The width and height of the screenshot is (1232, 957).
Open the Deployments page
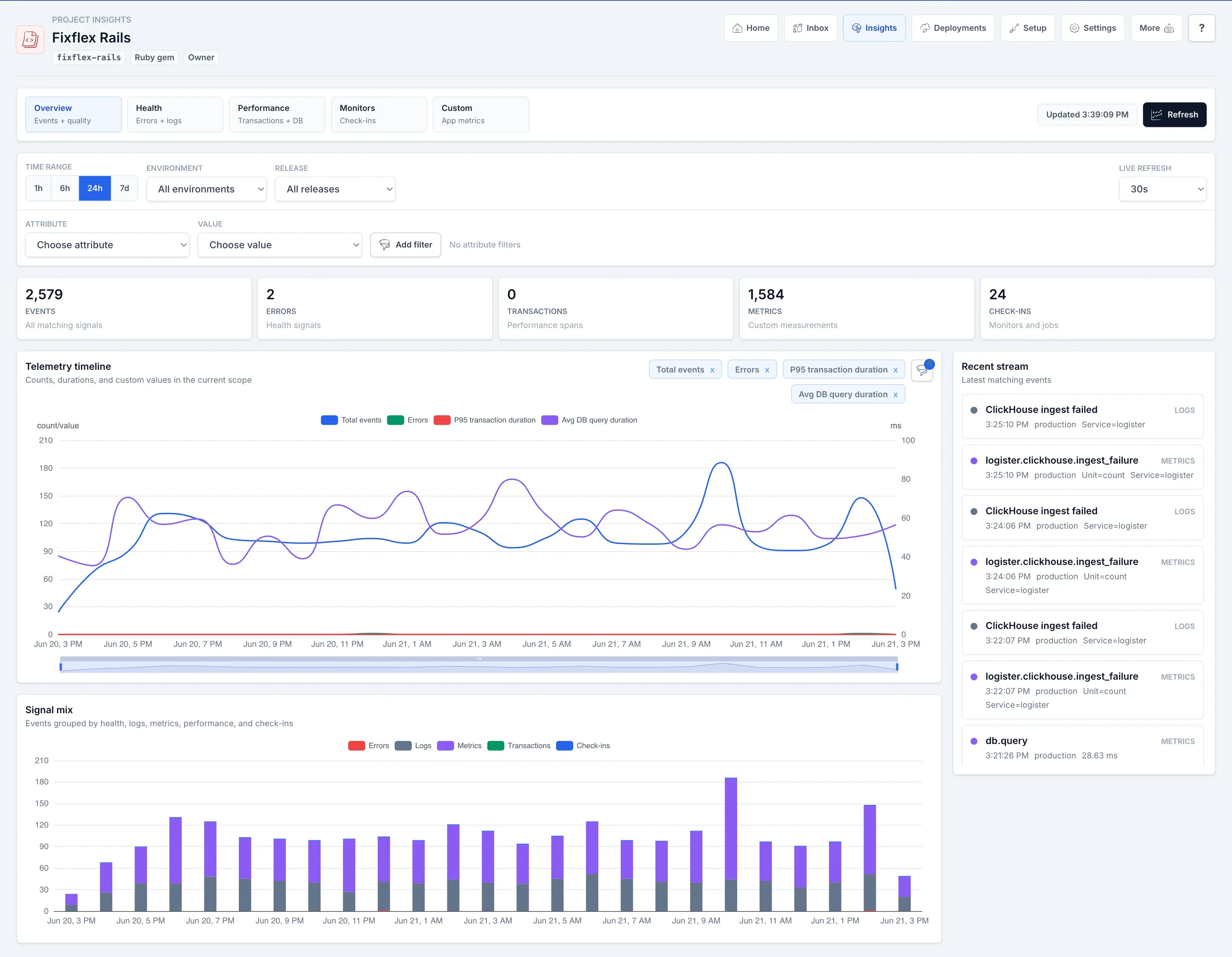pos(953,28)
